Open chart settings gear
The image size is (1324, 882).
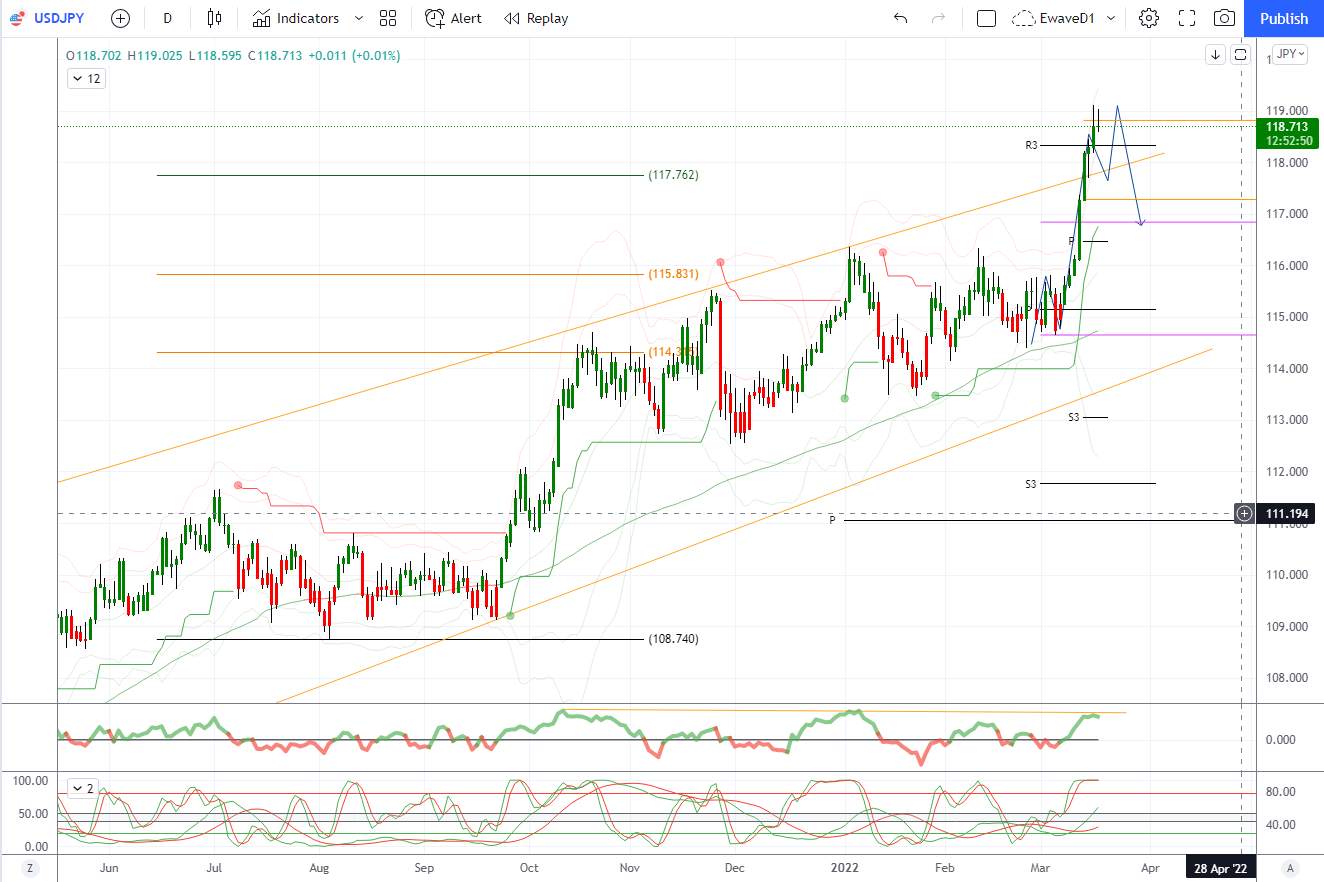[x=1149, y=18]
